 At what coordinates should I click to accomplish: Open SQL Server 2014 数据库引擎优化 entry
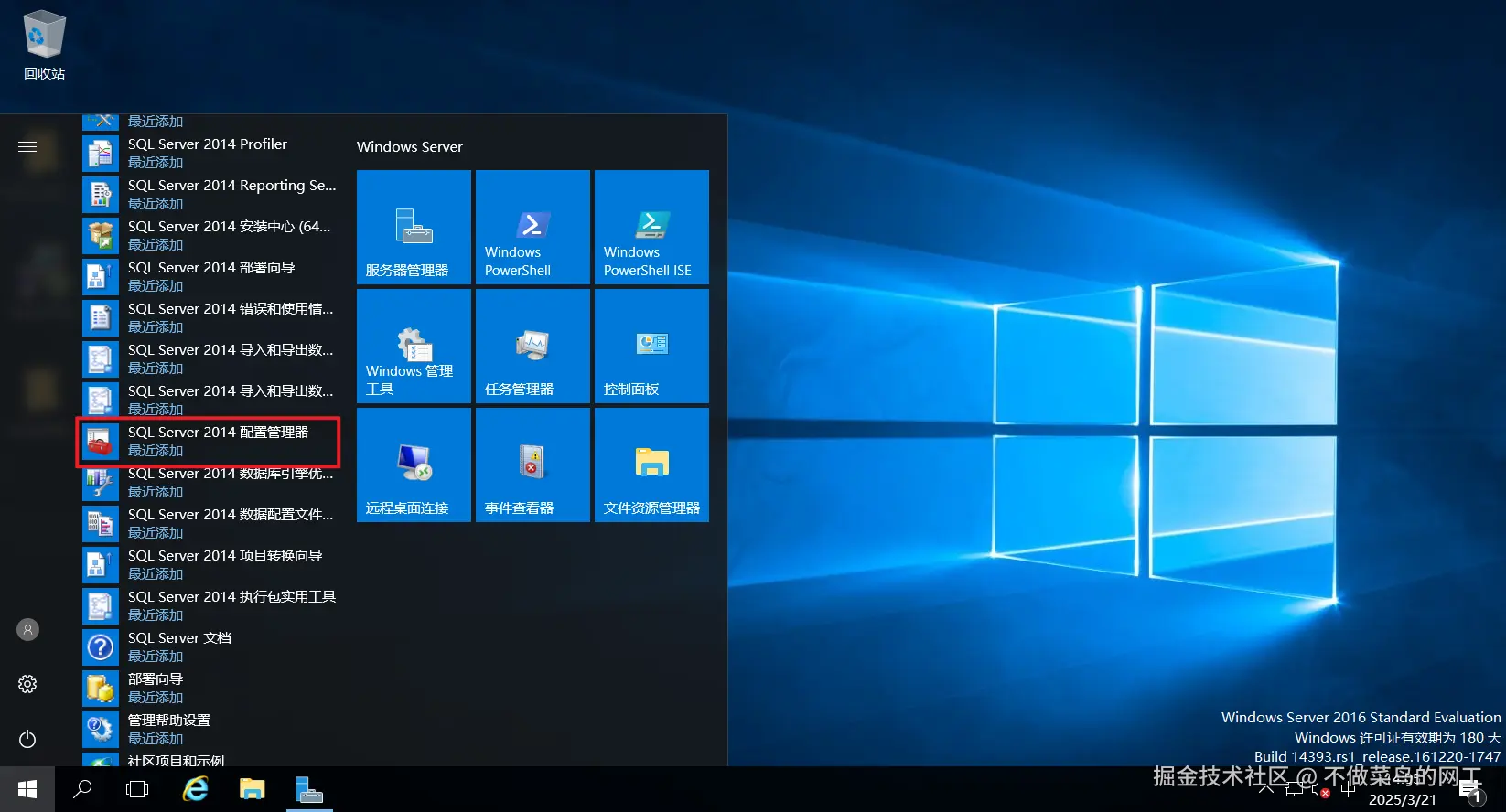tap(210, 482)
